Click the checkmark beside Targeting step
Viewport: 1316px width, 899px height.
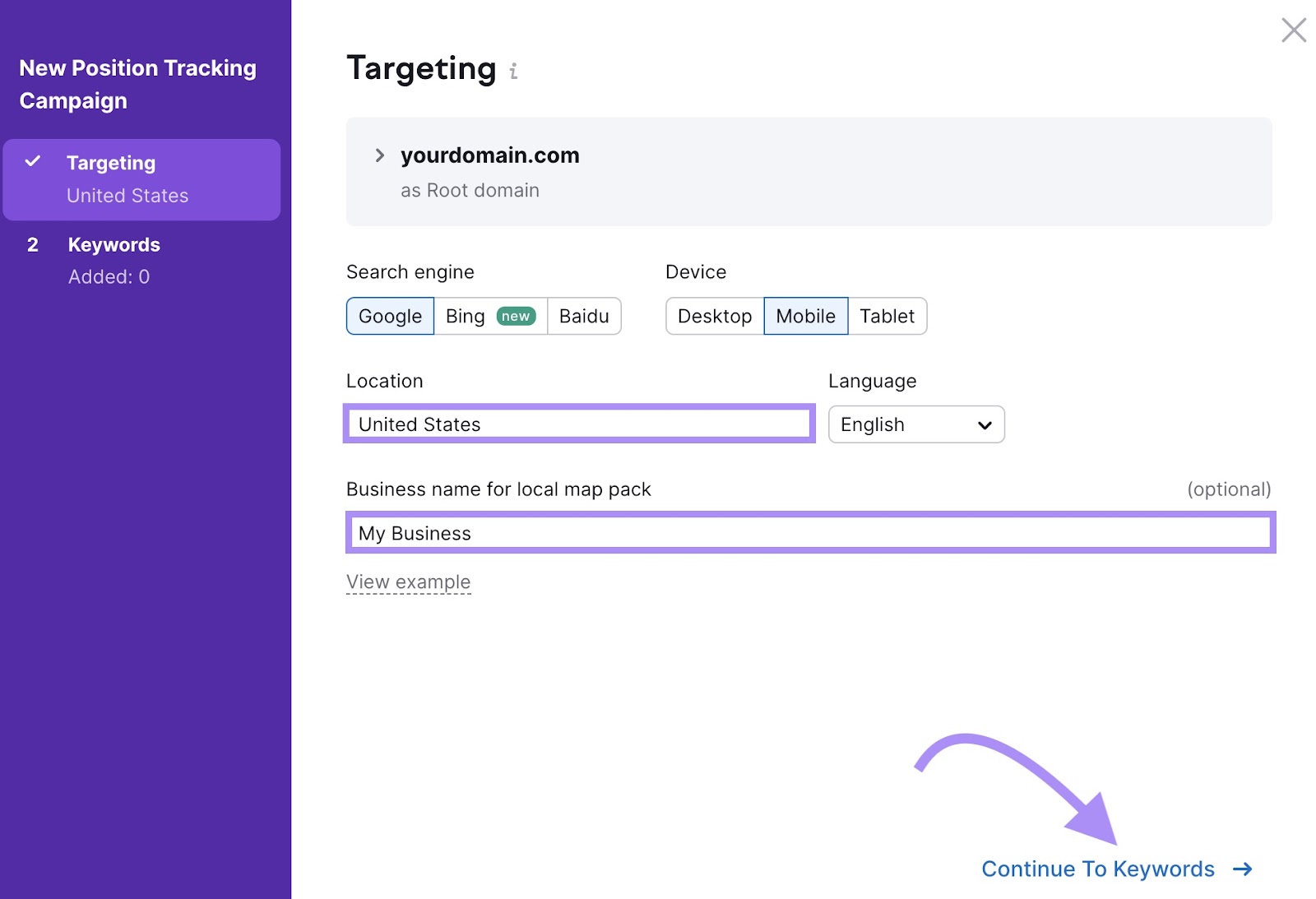pyautogui.click(x=33, y=162)
